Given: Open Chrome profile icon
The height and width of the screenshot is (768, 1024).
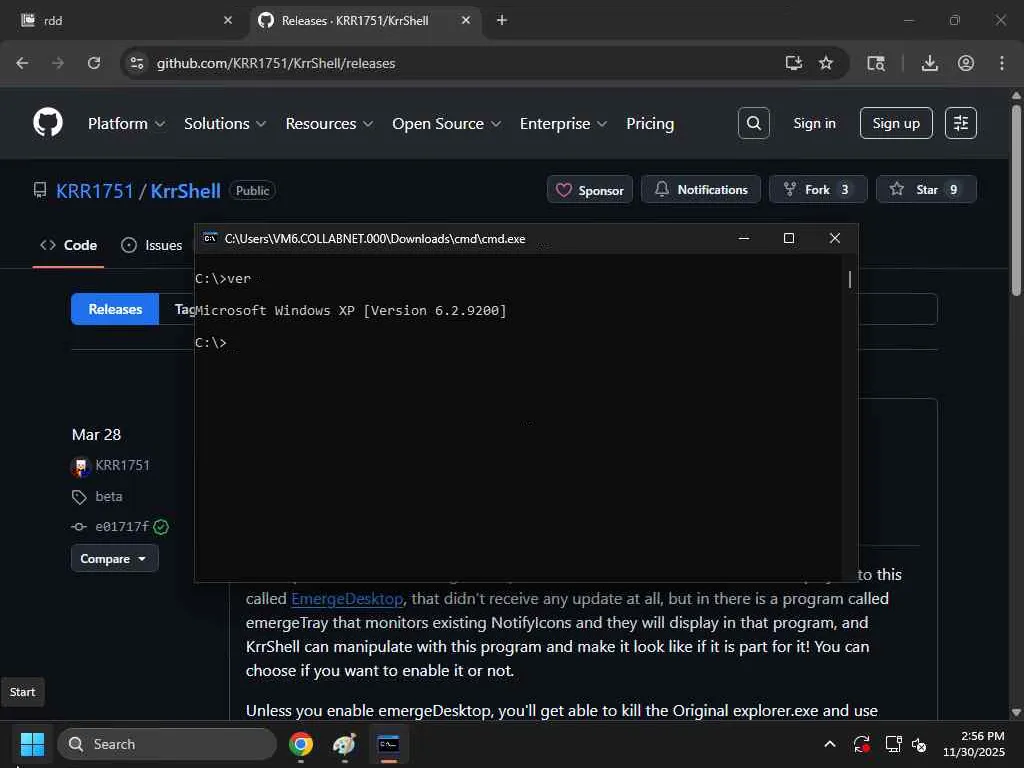Looking at the screenshot, I should [966, 63].
